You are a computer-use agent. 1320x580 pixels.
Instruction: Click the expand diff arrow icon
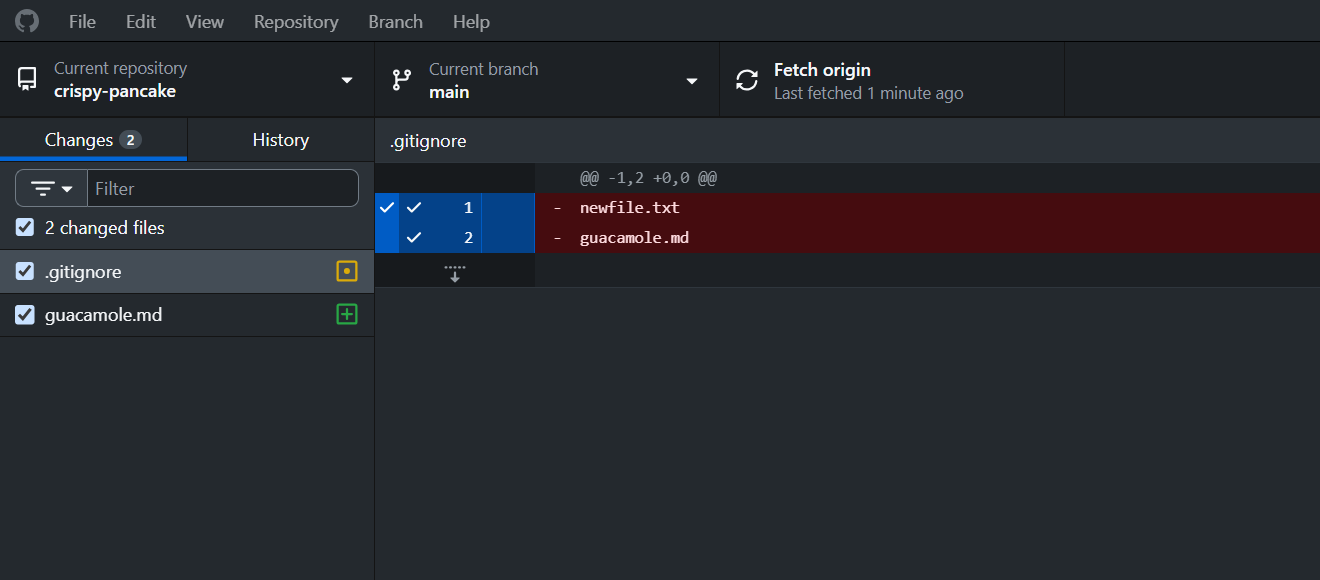[455, 273]
